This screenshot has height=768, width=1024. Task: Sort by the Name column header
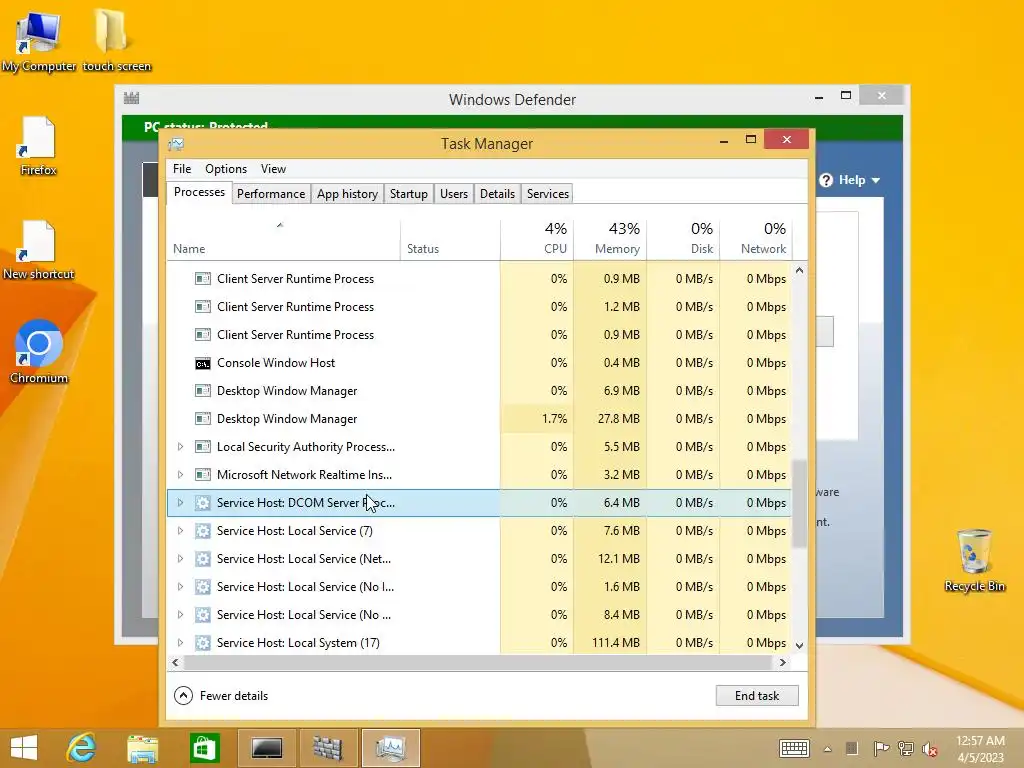coord(283,238)
